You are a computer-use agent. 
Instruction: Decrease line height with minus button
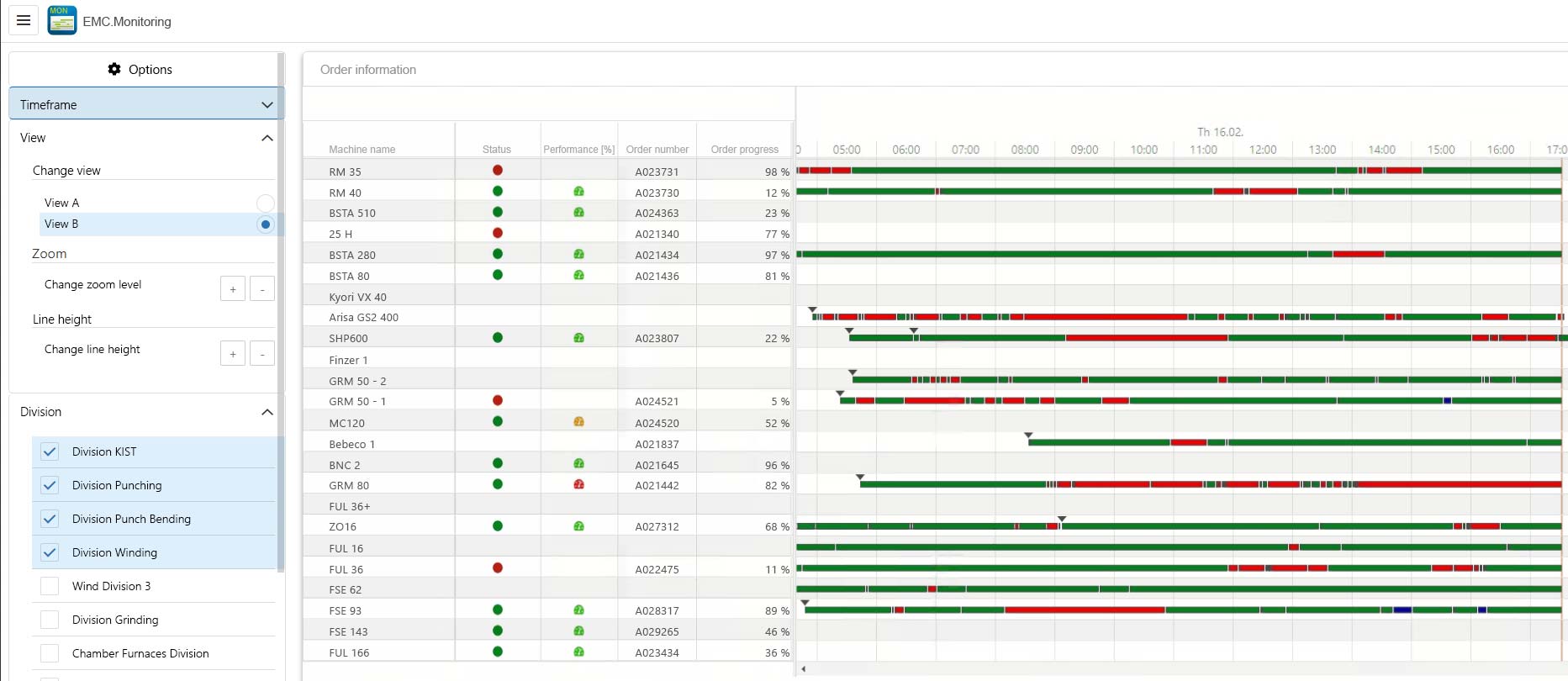262,354
